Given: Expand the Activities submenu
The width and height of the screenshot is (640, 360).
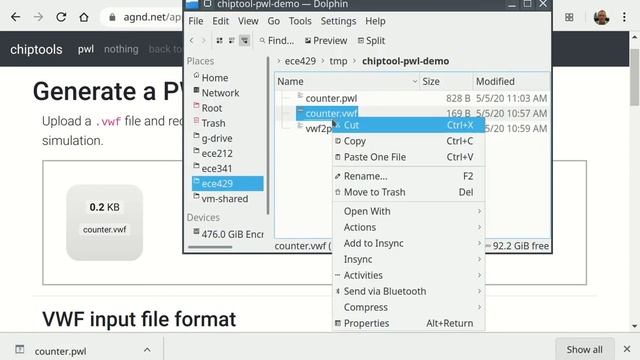Looking at the screenshot, I should [x=409, y=275].
